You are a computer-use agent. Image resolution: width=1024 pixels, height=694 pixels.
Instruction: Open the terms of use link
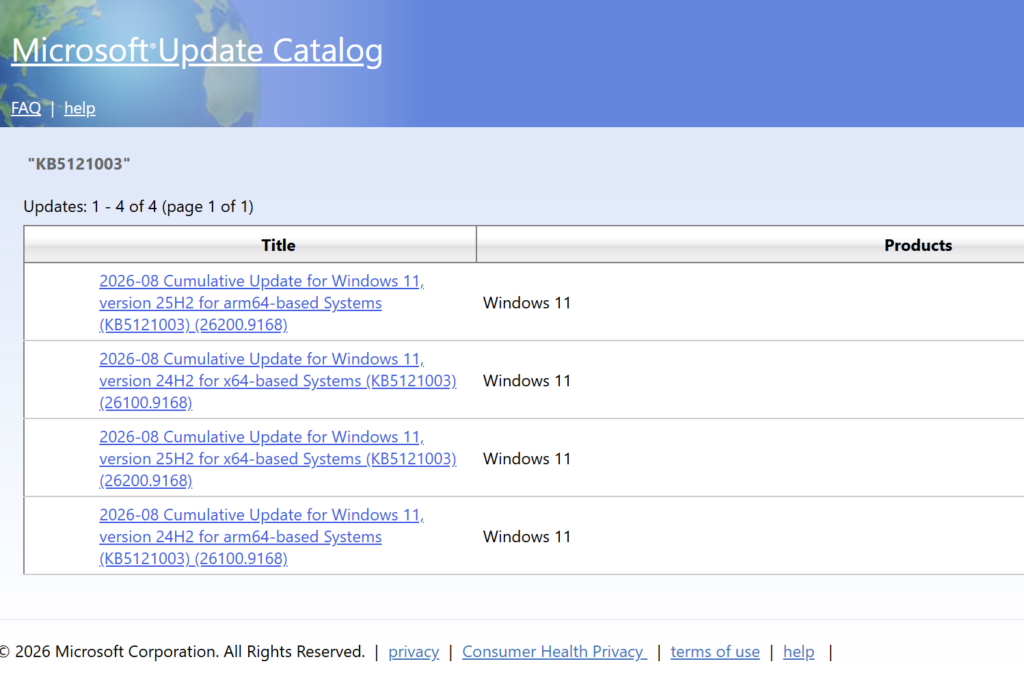coord(715,652)
